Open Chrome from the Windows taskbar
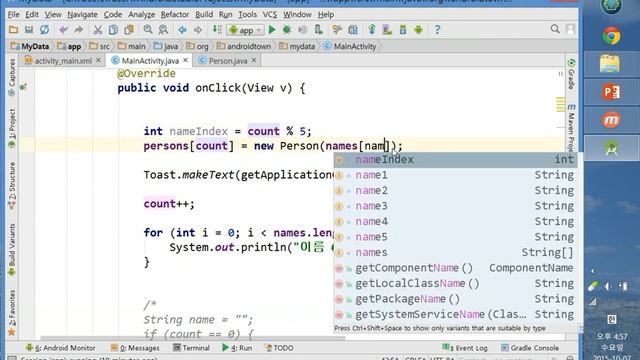The image size is (640, 360). [611, 37]
